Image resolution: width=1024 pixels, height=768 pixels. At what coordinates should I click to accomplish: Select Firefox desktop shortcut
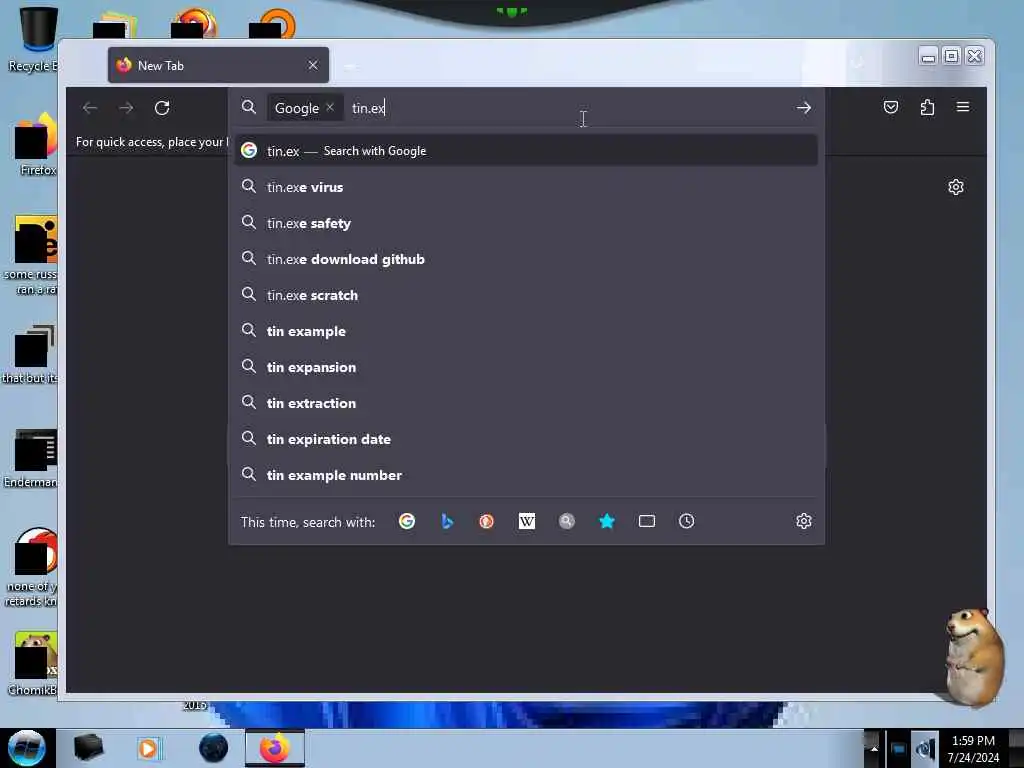coord(37,144)
